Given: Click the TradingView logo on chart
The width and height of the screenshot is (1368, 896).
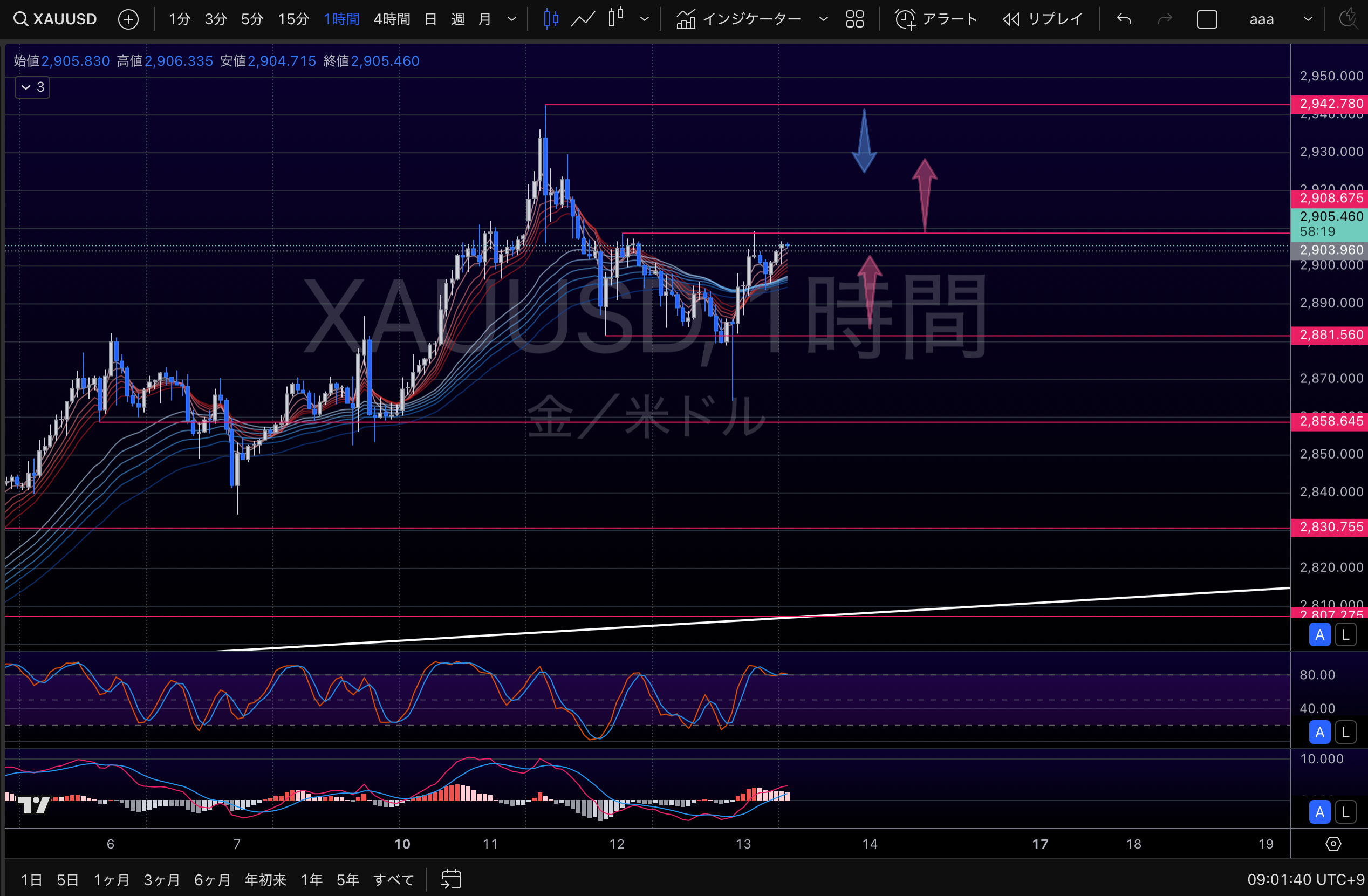Looking at the screenshot, I should (x=34, y=805).
